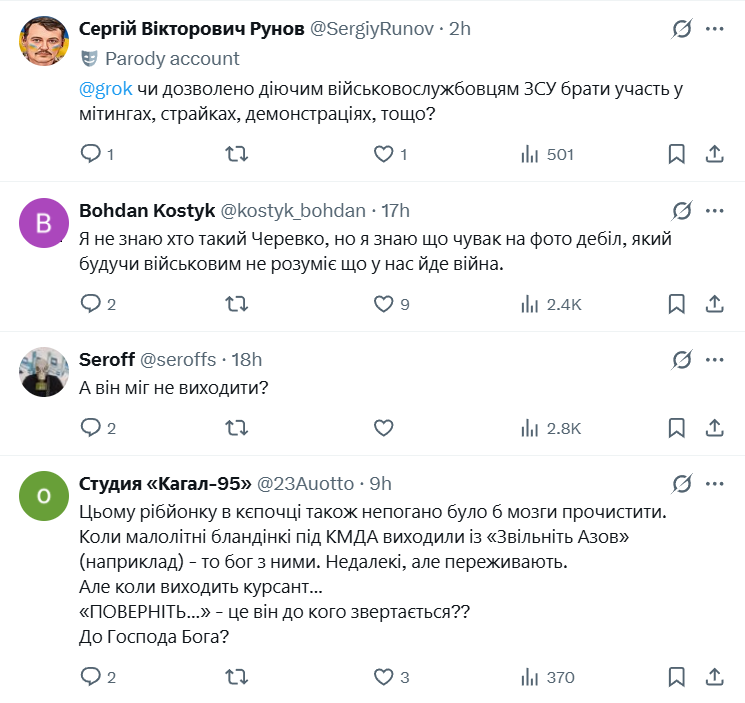
Task: Reply to Seroff's tweet
Action: click(91, 428)
